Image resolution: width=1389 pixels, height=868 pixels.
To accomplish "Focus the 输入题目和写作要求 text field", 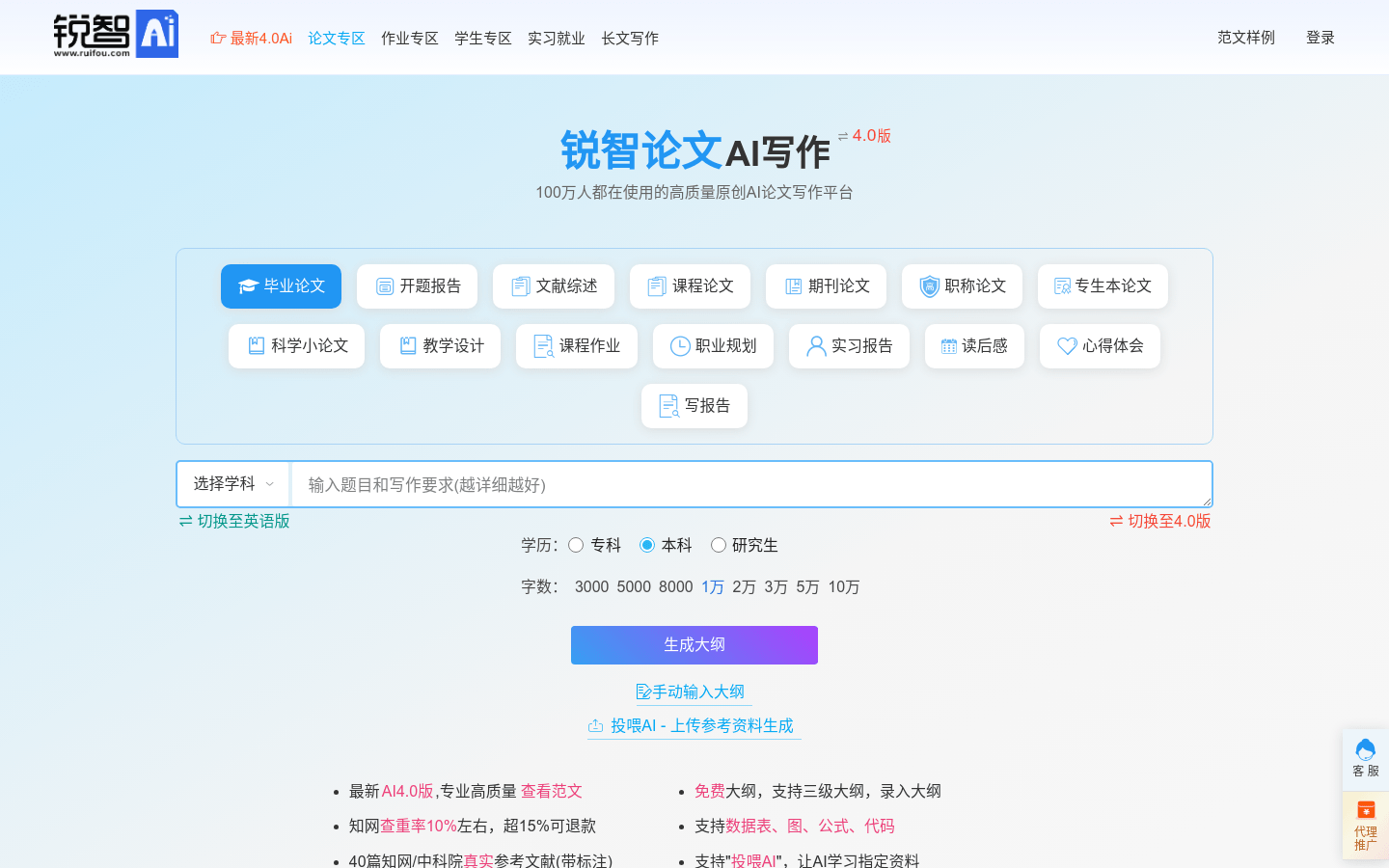I will pos(751,484).
